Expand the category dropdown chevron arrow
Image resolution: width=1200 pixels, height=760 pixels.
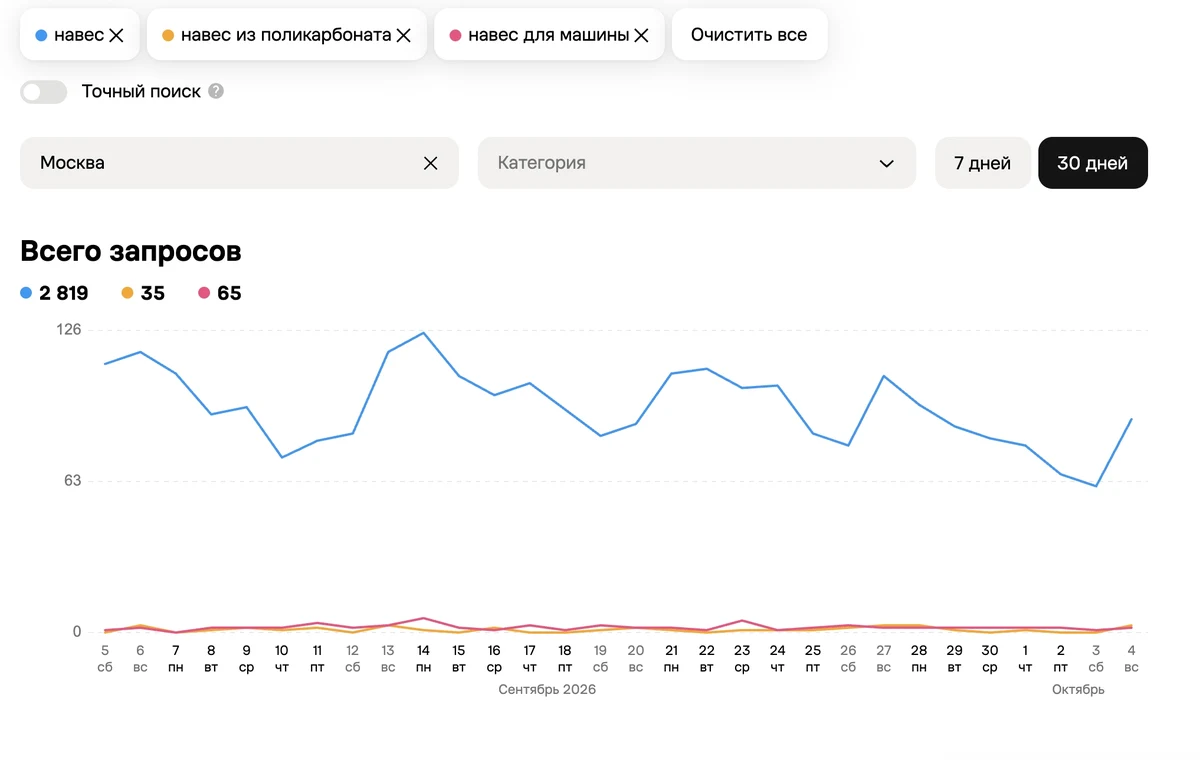886,163
